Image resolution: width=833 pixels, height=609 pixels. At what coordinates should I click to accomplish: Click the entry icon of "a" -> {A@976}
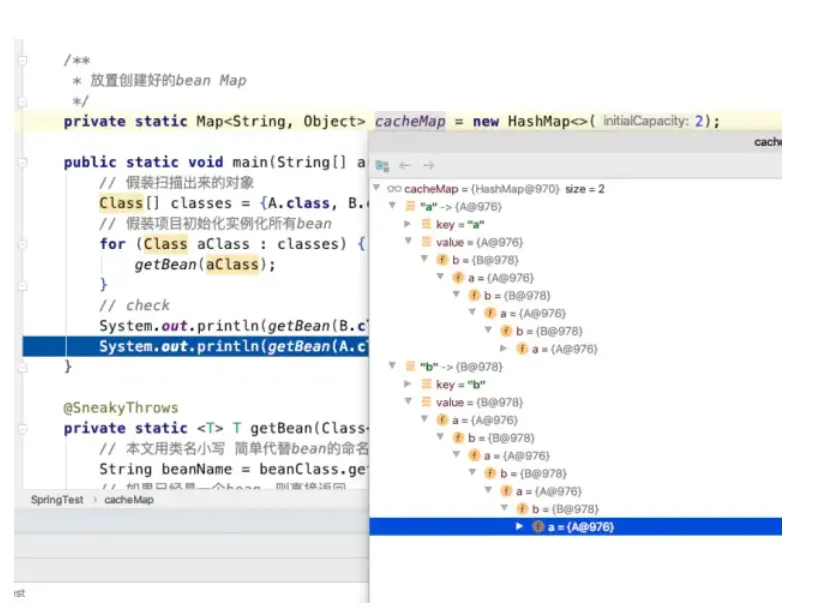tap(411, 206)
